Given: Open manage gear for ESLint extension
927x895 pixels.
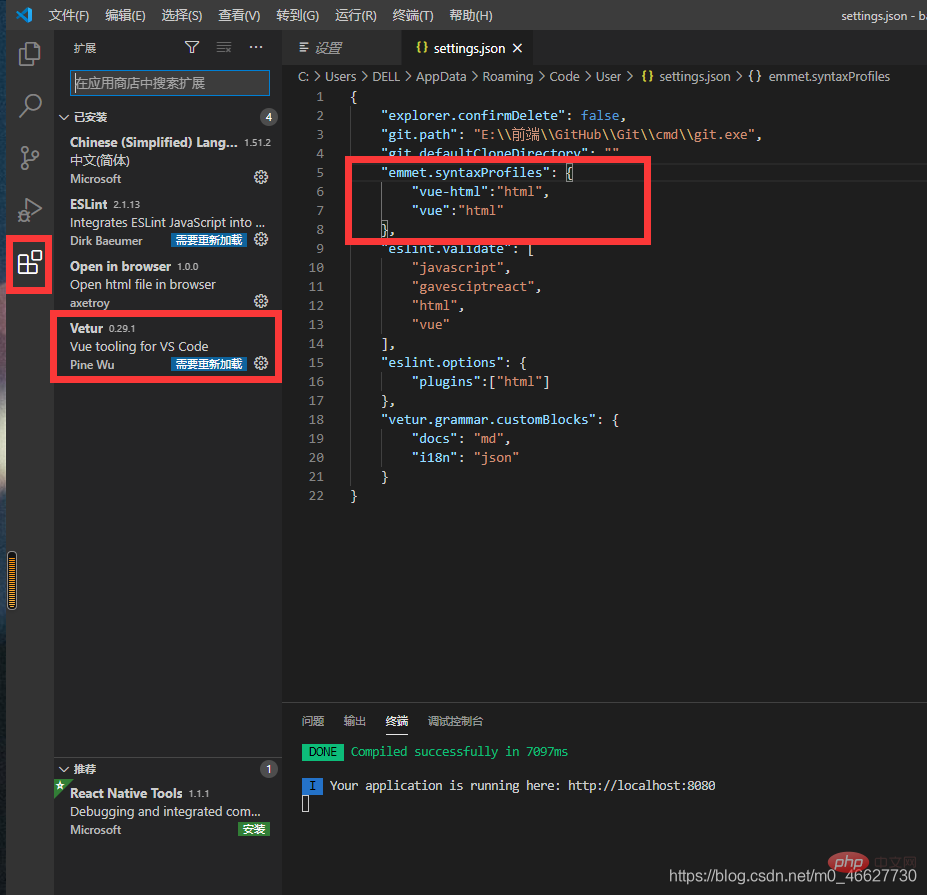Looking at the screenshot, I should 261,239.
